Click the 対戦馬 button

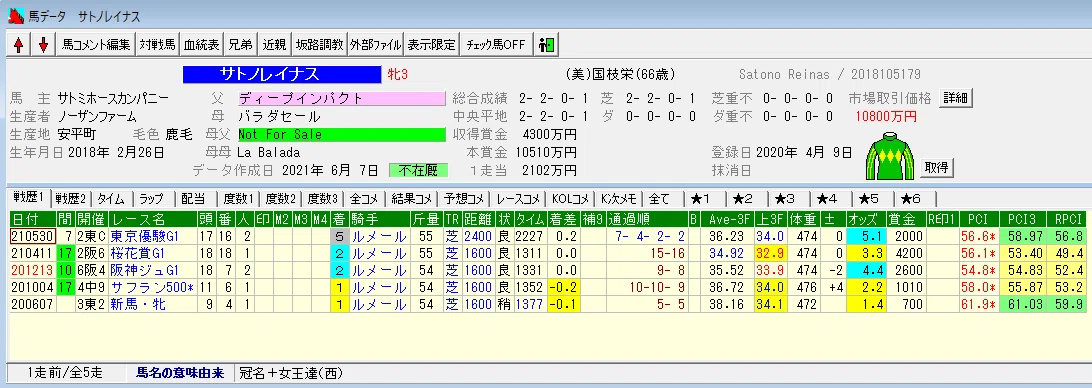pyautogui.click(x=157, y=45)
